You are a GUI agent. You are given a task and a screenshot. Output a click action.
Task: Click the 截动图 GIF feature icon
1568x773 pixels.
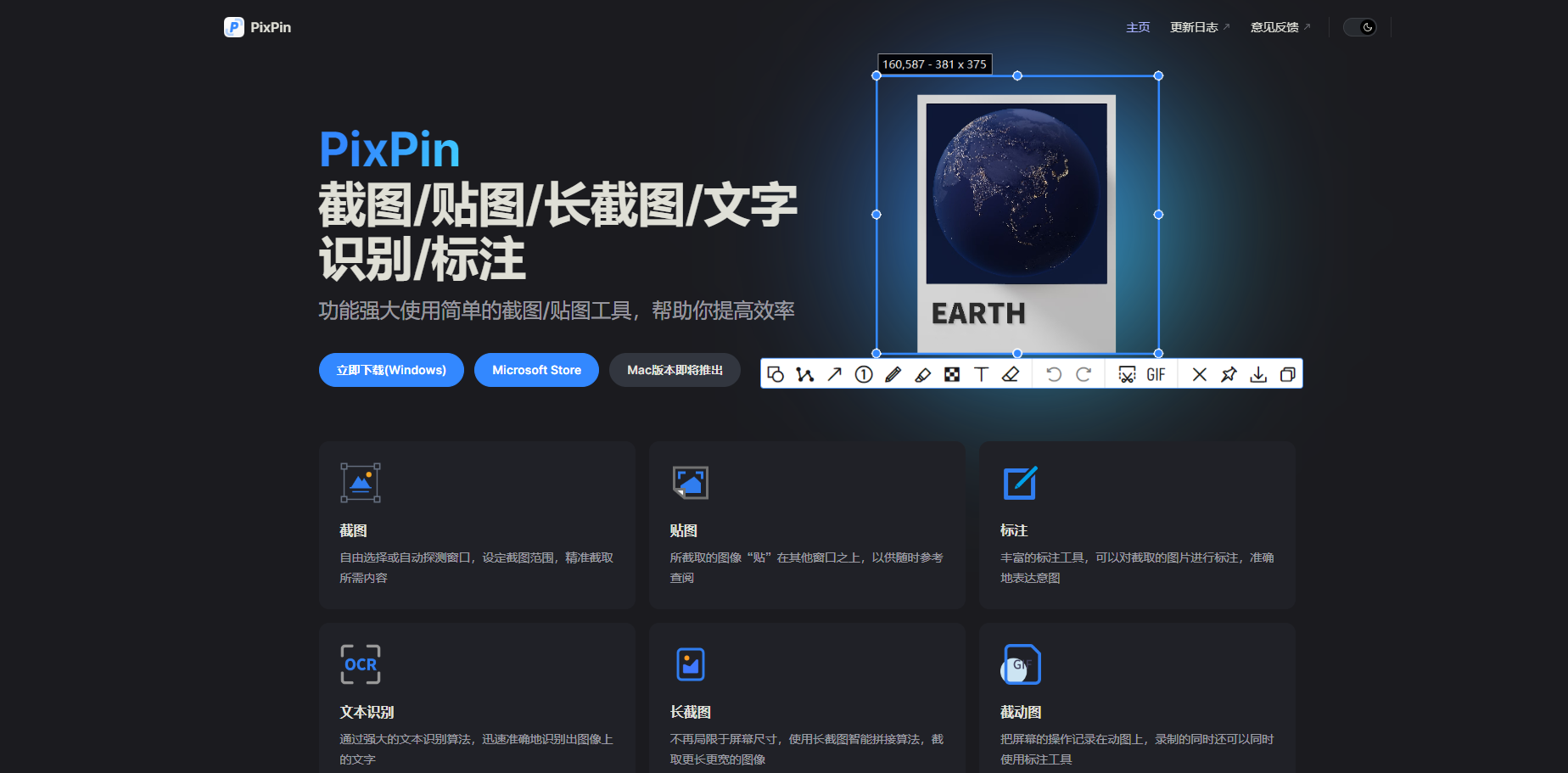pos(1021,664)
